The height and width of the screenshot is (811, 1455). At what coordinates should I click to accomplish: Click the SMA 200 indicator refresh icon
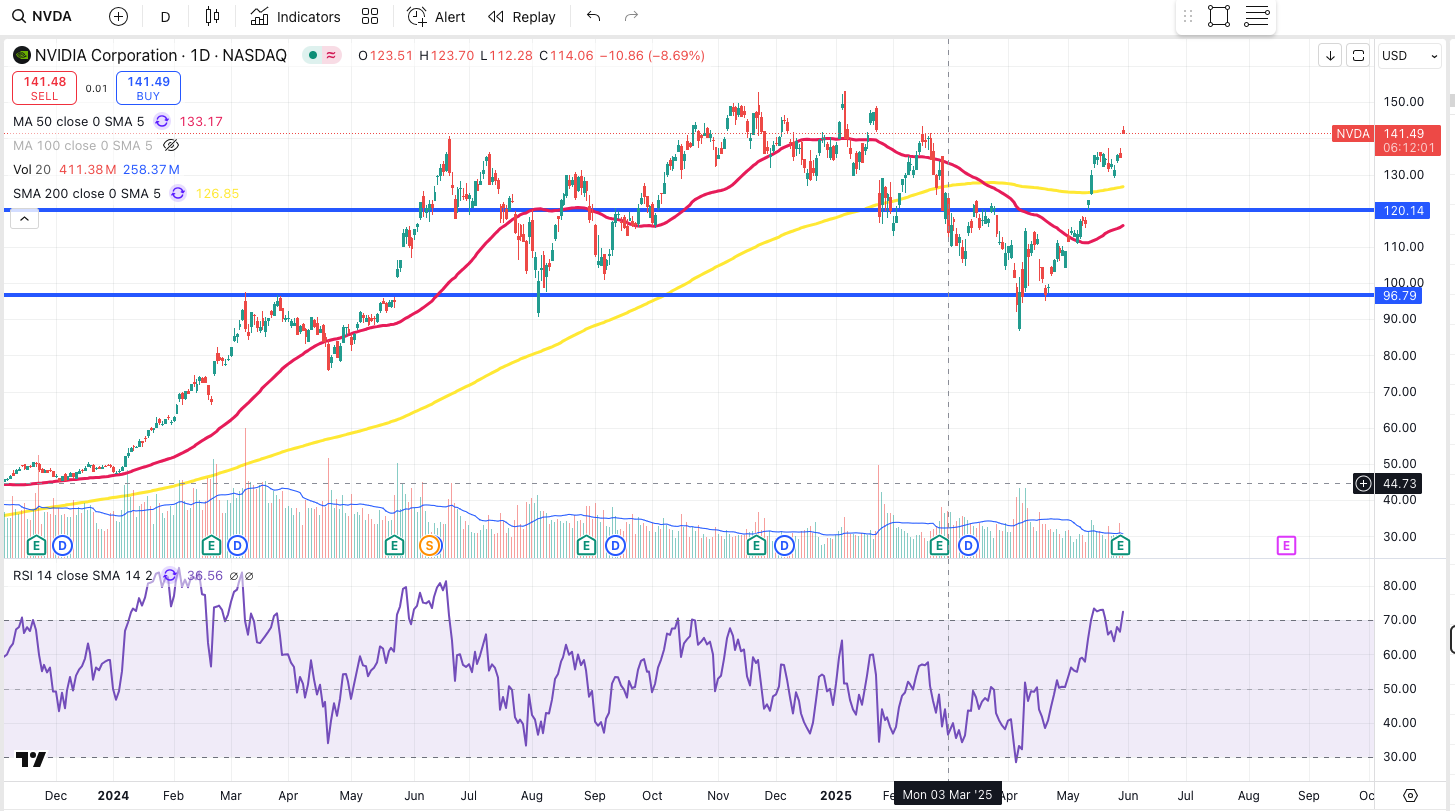click(178, 193)
